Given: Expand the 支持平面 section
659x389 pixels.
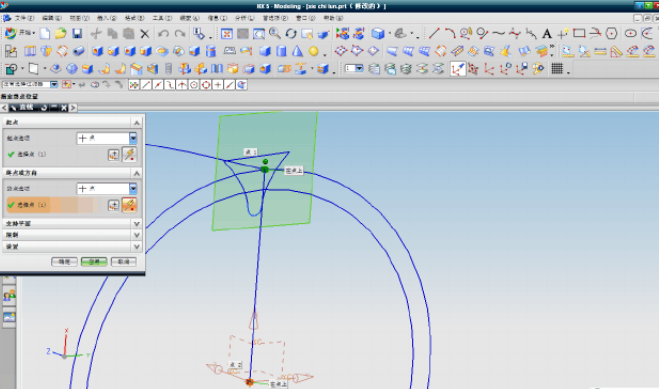Looking at the screenshot, I should 71,223.
